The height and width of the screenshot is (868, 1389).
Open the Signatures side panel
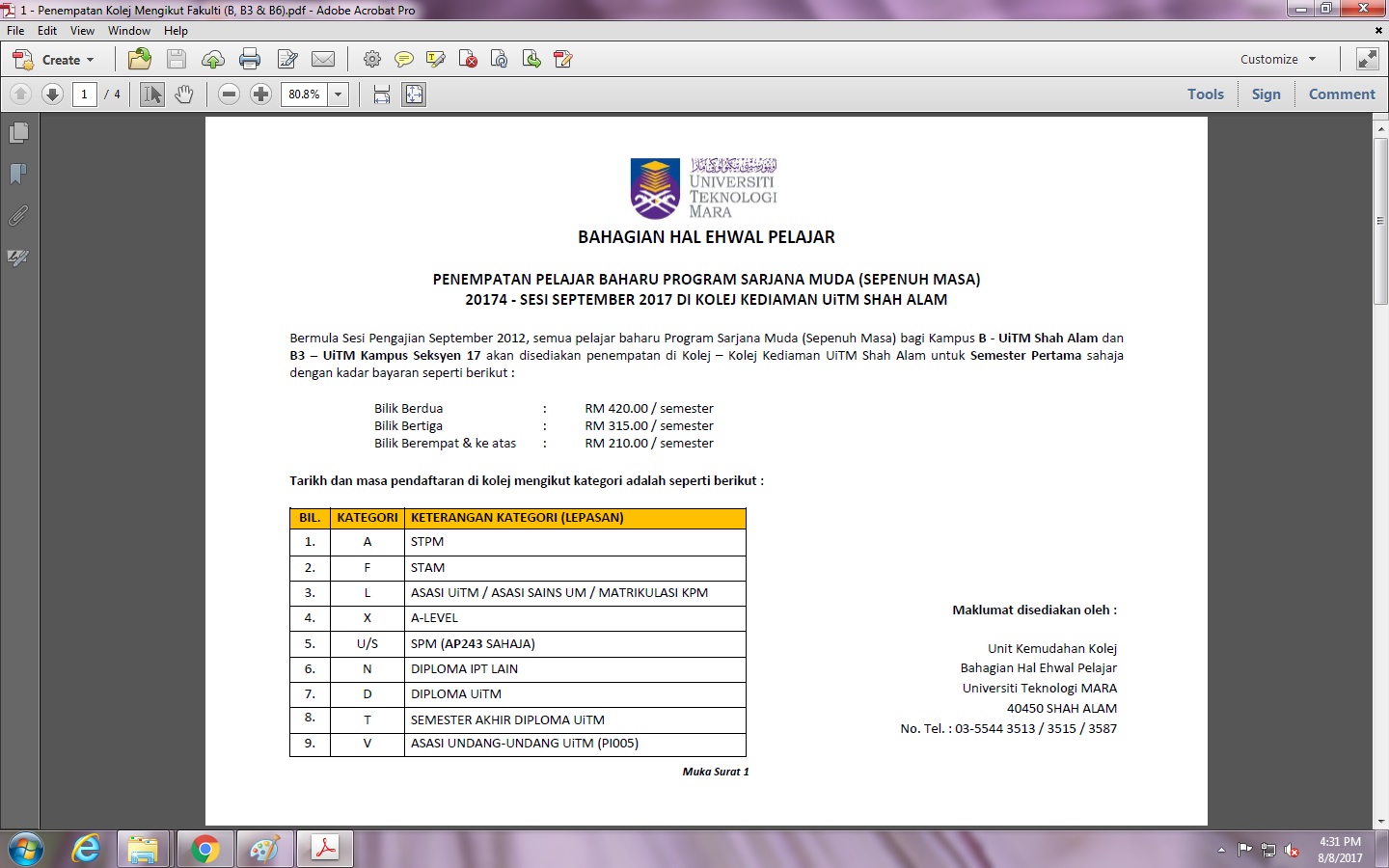(x=18, y=258)
